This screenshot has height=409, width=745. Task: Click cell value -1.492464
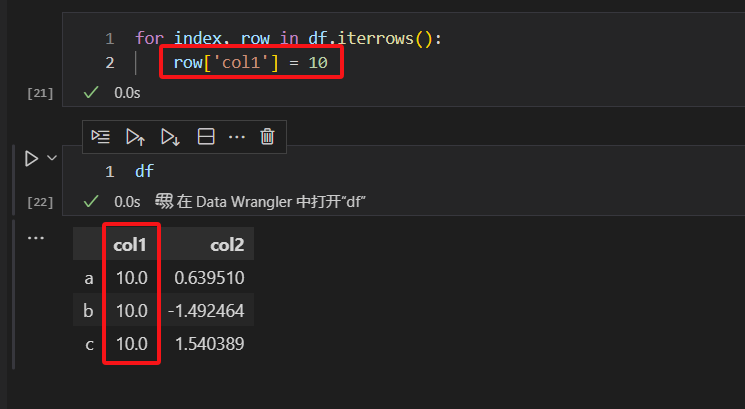click(x=206, y=311)
